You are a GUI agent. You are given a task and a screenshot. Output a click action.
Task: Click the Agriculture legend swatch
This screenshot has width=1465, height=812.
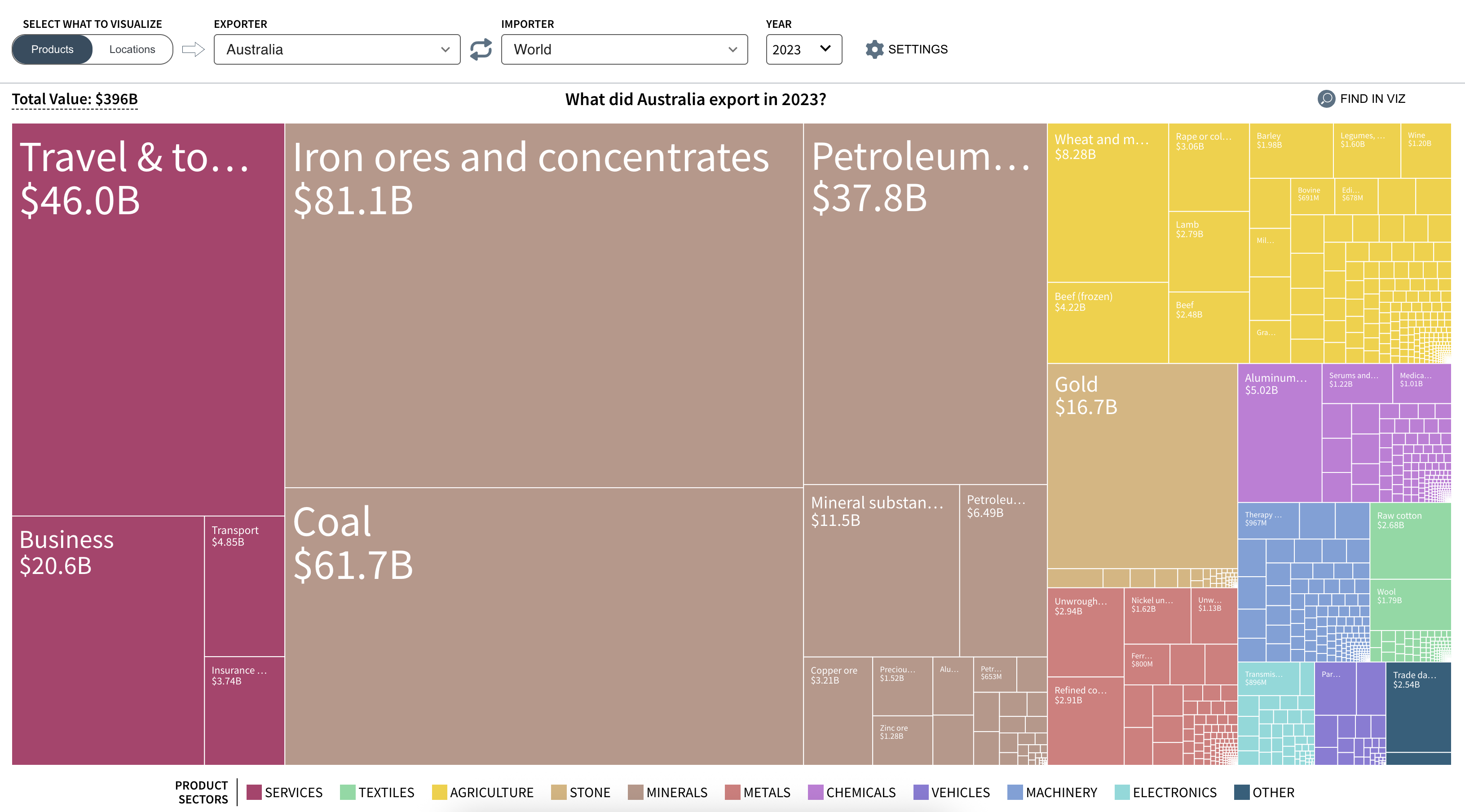click(x=439, y=792)
